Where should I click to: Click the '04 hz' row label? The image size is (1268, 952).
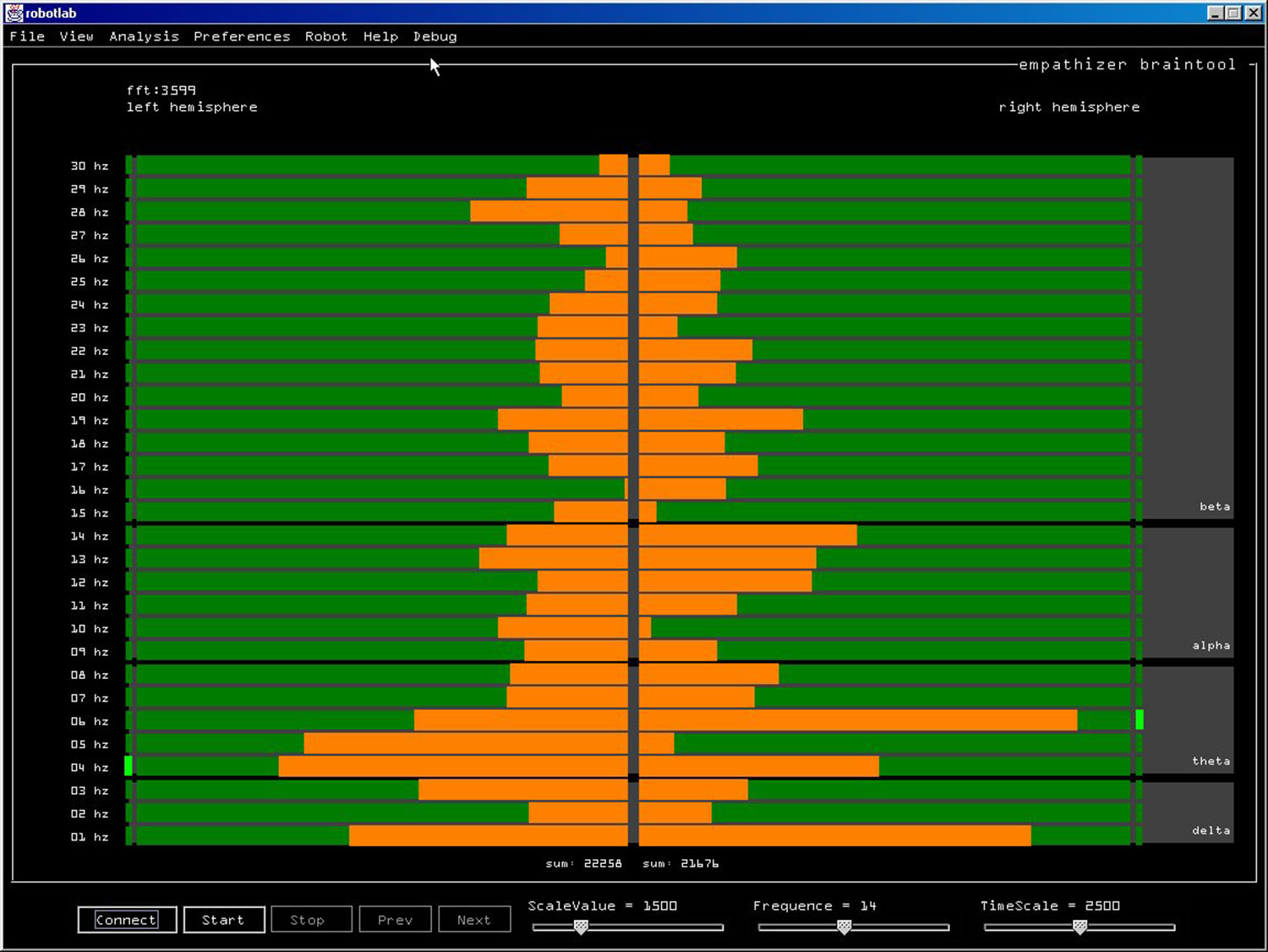(90, 768)
